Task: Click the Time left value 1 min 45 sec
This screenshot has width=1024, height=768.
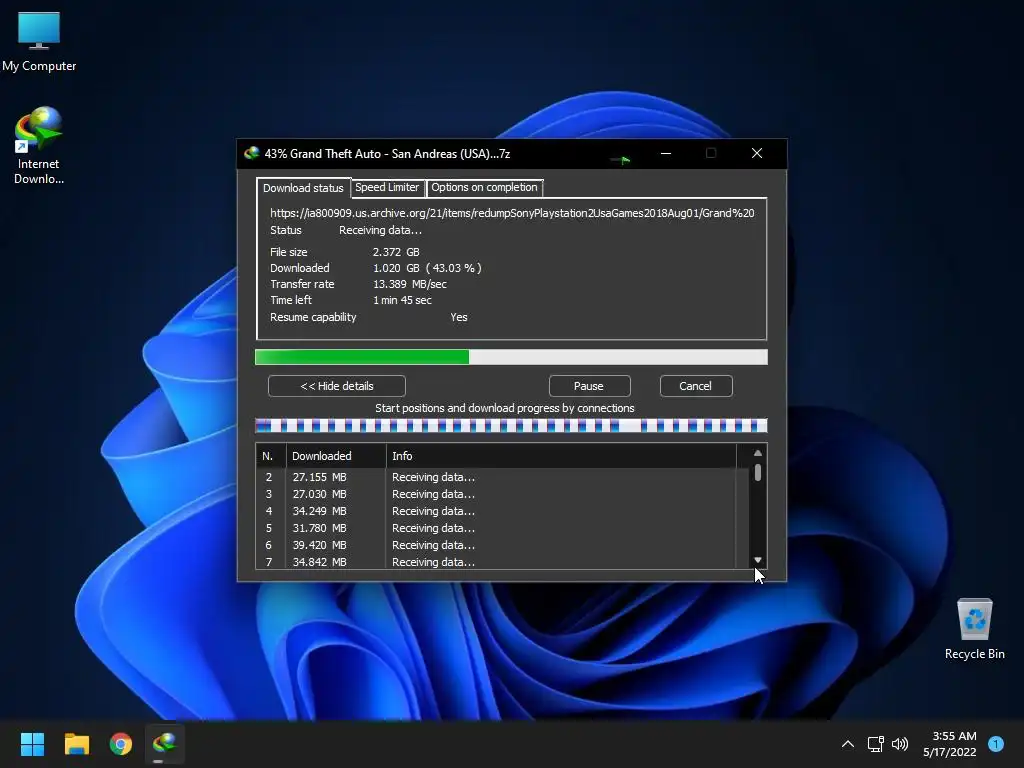Action: [x=402, y=300]
